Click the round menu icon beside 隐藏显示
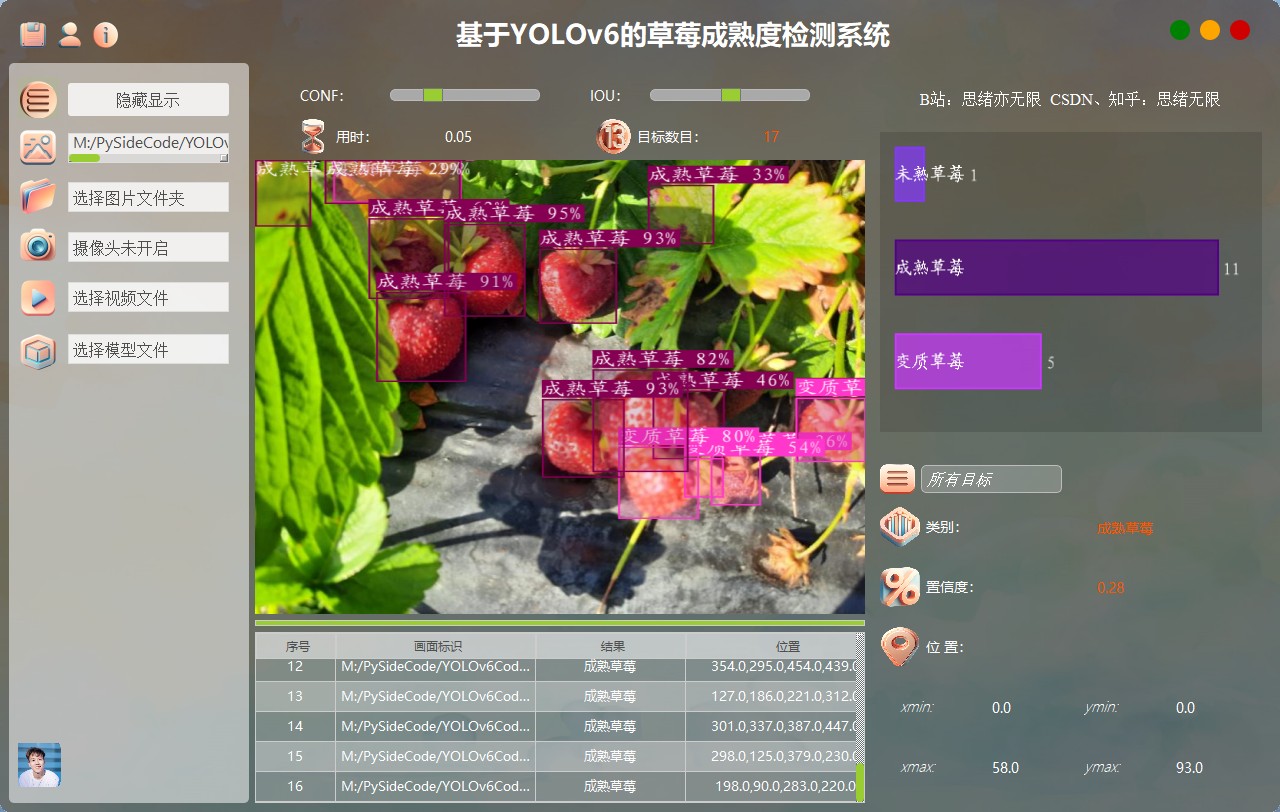Screen dimensions: 1280x812 point(38,100)
